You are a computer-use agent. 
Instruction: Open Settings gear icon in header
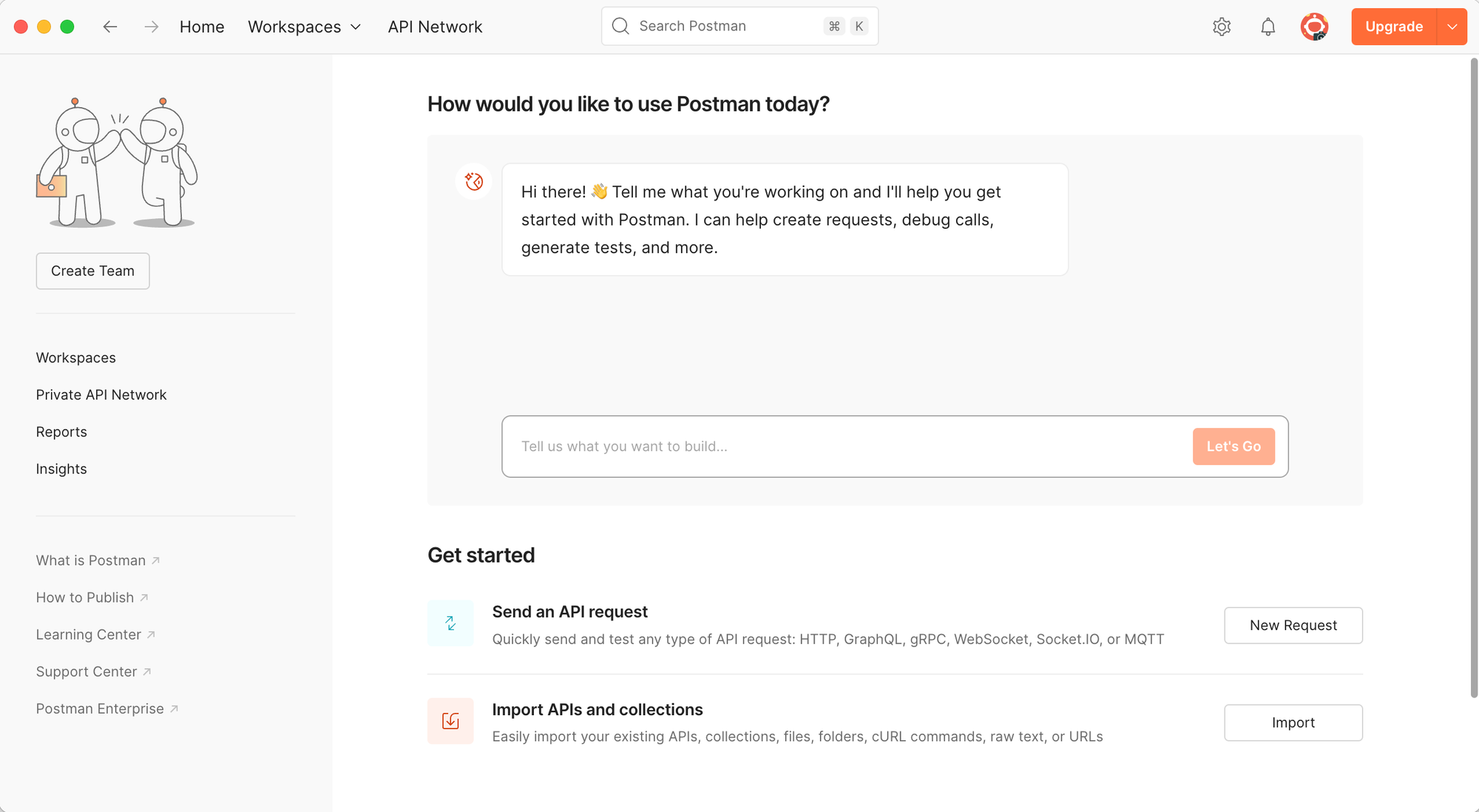[x=1222, y=27]
